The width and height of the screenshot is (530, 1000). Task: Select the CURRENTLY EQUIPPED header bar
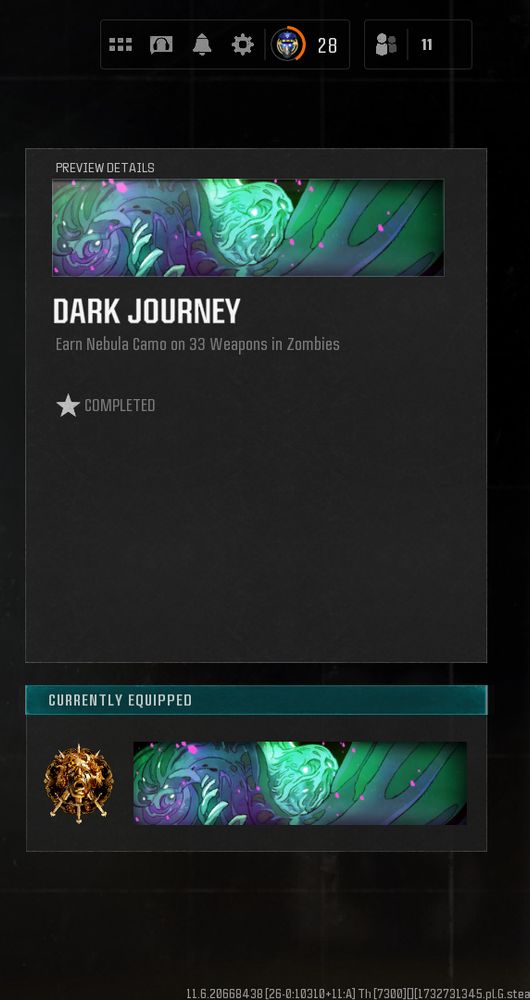coord(256,700)
